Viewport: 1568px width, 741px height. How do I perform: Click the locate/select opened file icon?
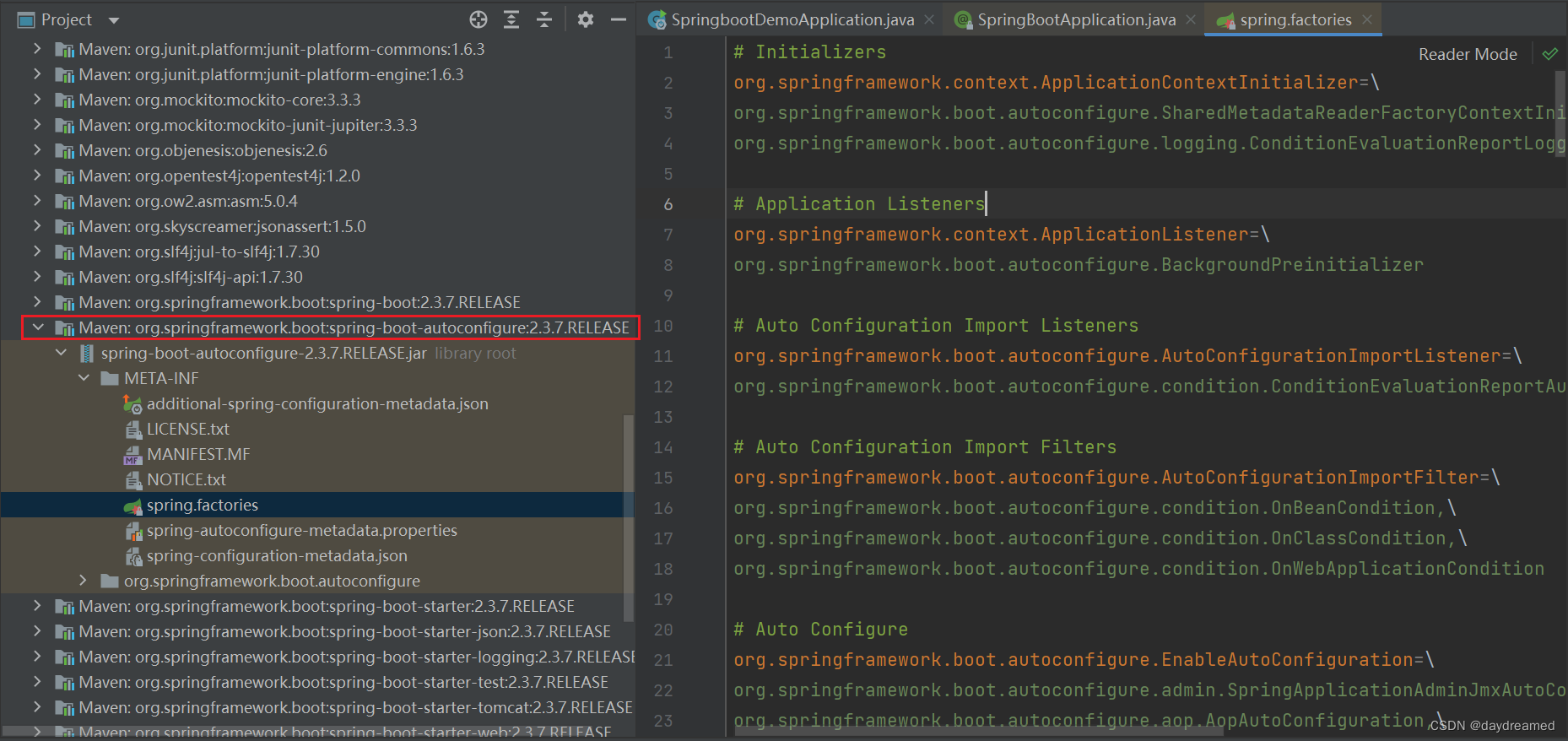(479, 19)
